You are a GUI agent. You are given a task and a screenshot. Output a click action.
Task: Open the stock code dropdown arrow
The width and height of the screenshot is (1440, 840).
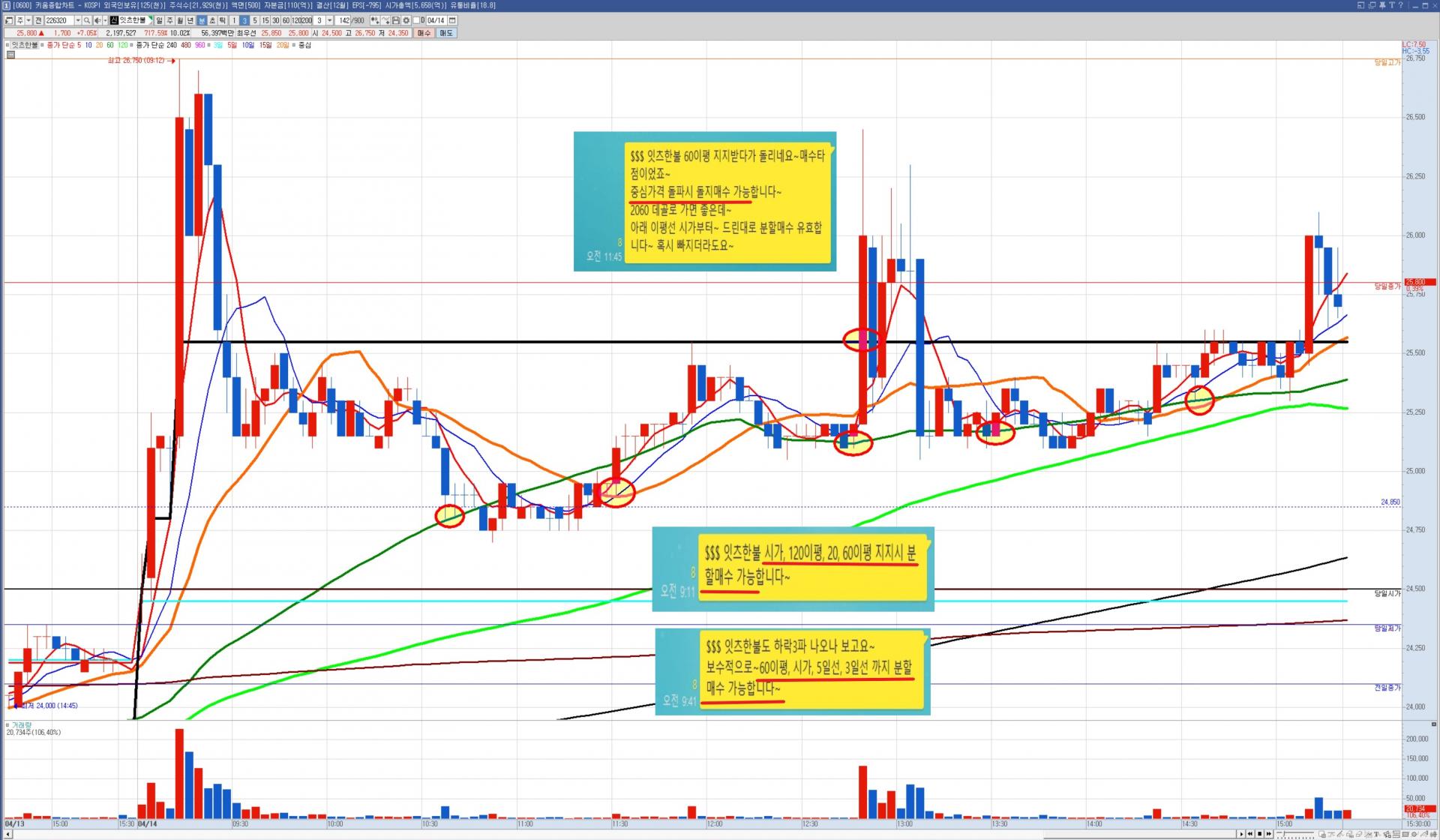point(78,20)
